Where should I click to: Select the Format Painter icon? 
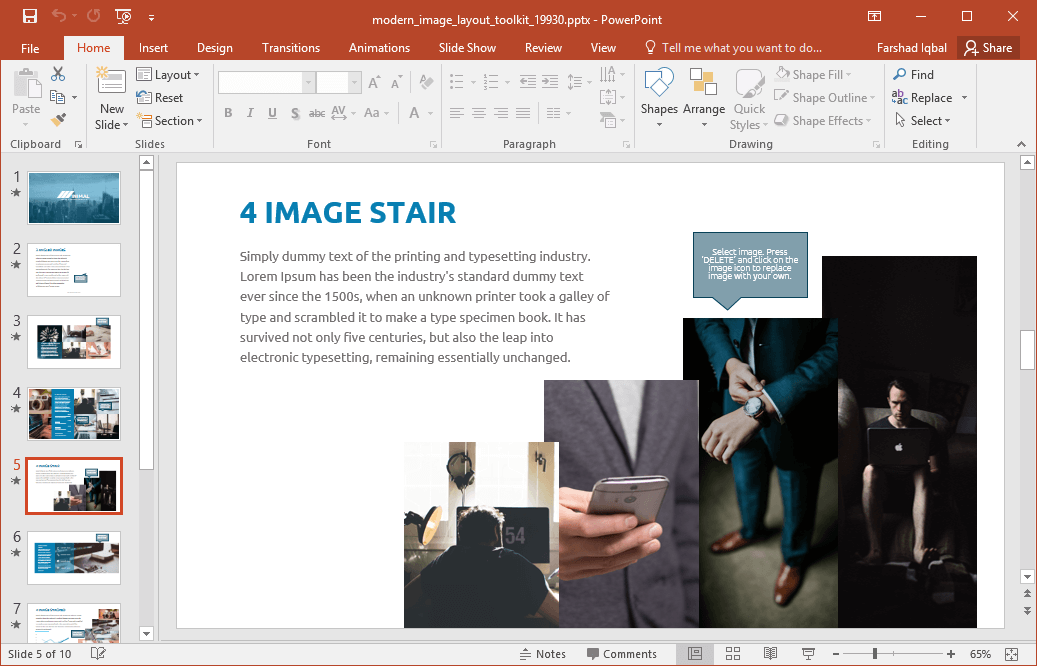tap(59, 120)
